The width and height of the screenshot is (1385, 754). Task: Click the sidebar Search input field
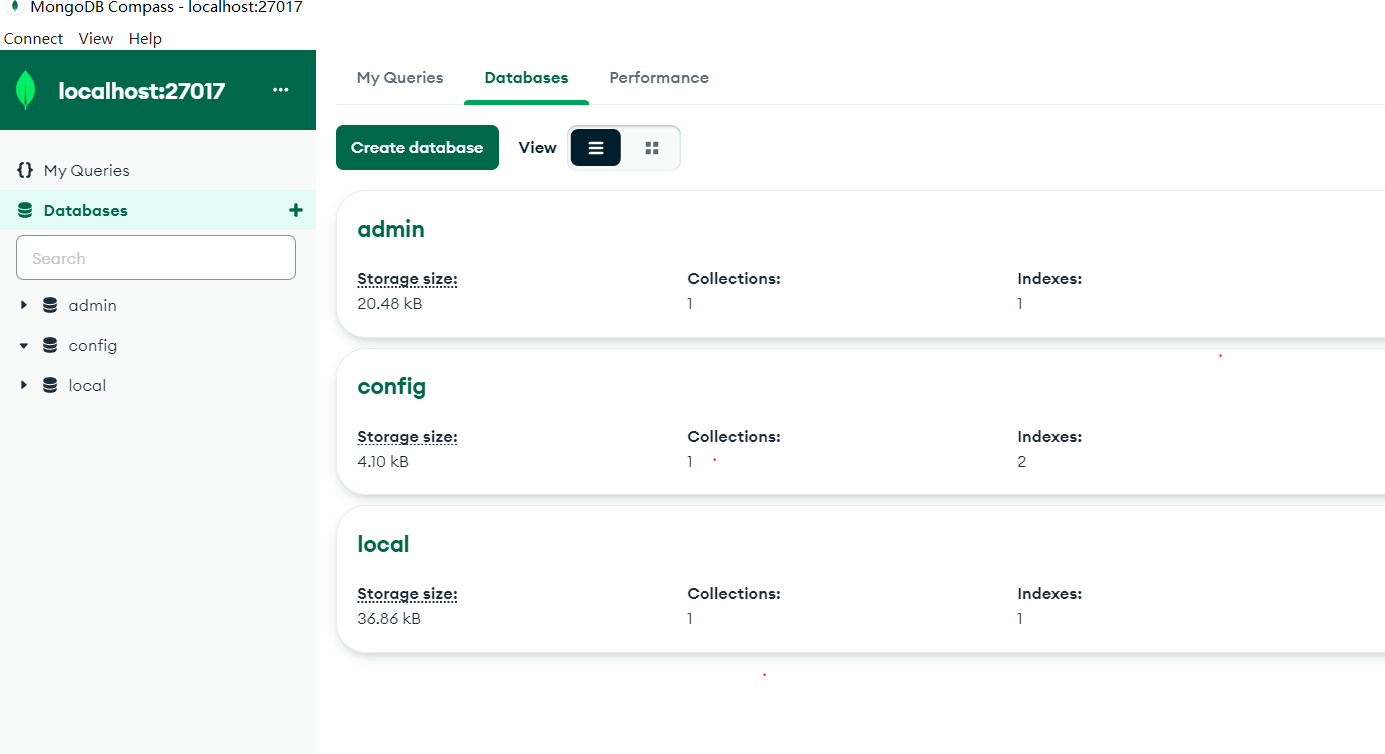click(x=156, y=258)
